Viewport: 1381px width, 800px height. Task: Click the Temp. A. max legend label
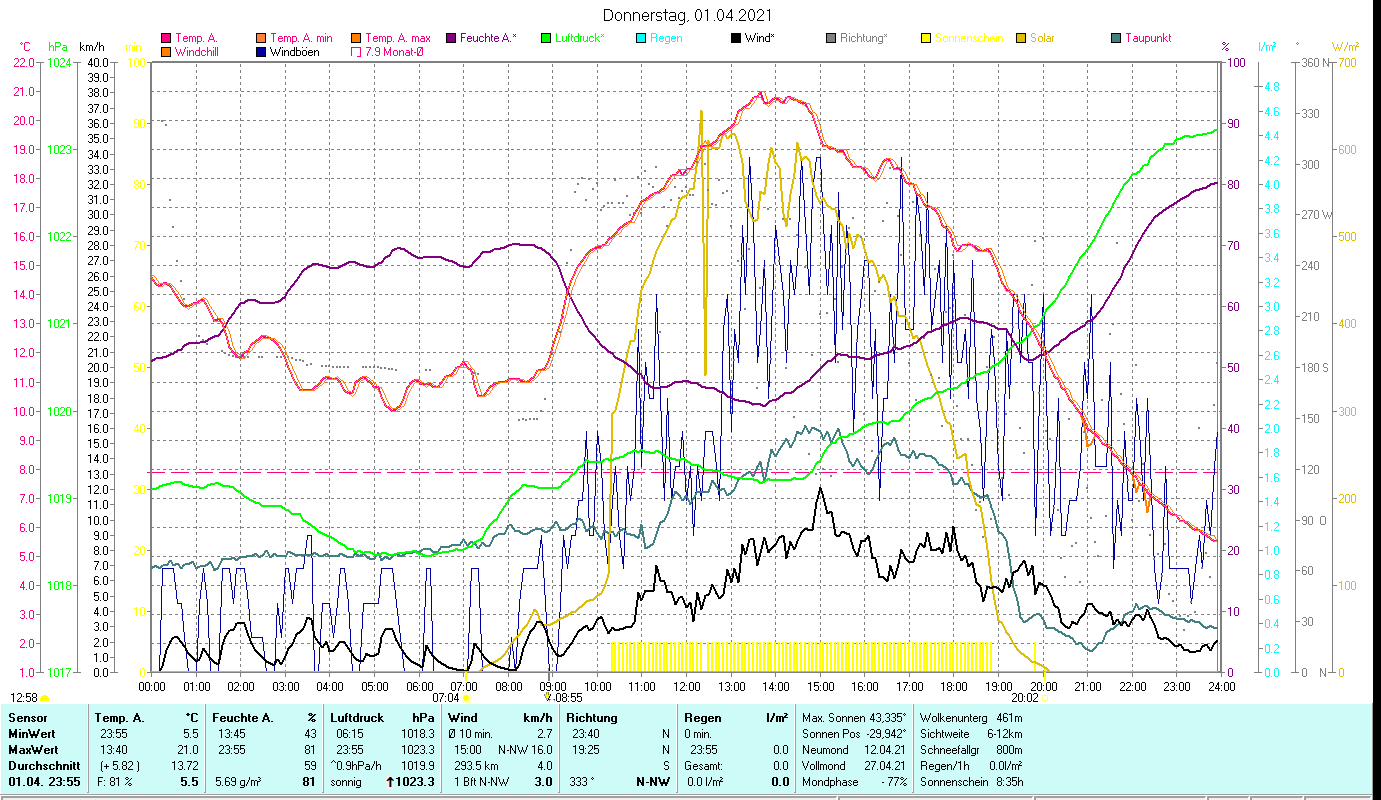coord(397,39)
